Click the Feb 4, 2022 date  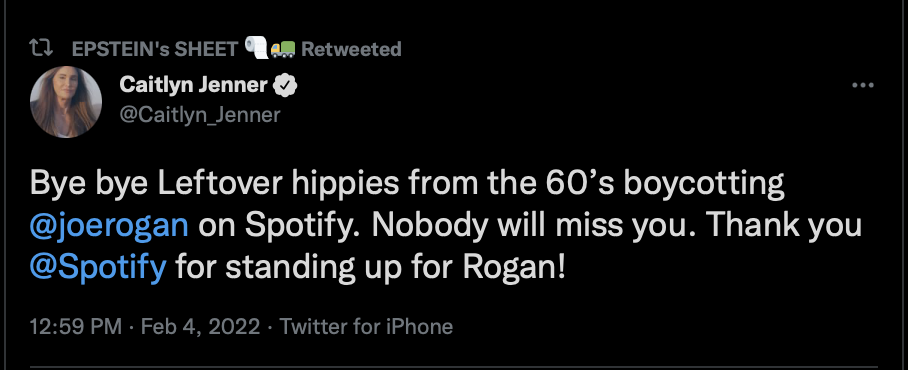(200, 327)
